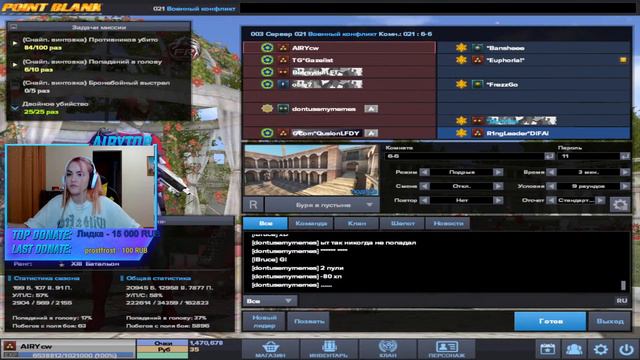Open game settings gear in bottom bar

coord(600,349)
